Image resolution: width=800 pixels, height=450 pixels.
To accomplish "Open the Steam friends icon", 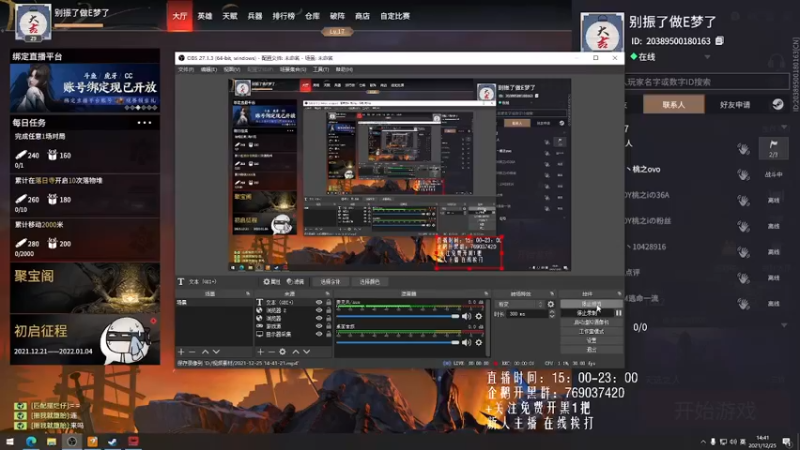I will pos(778,104).
